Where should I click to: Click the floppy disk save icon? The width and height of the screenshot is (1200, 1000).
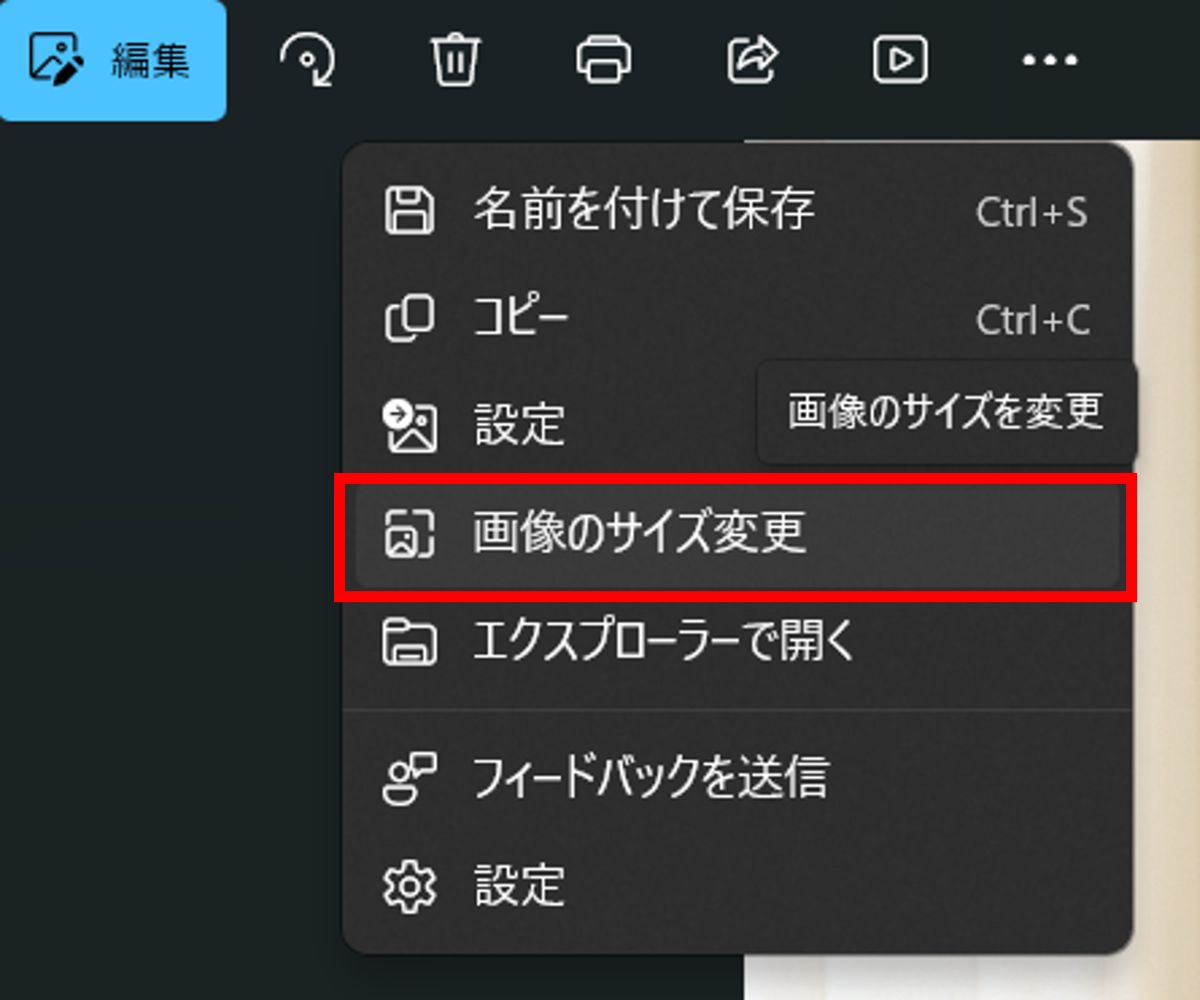(410, 211)
